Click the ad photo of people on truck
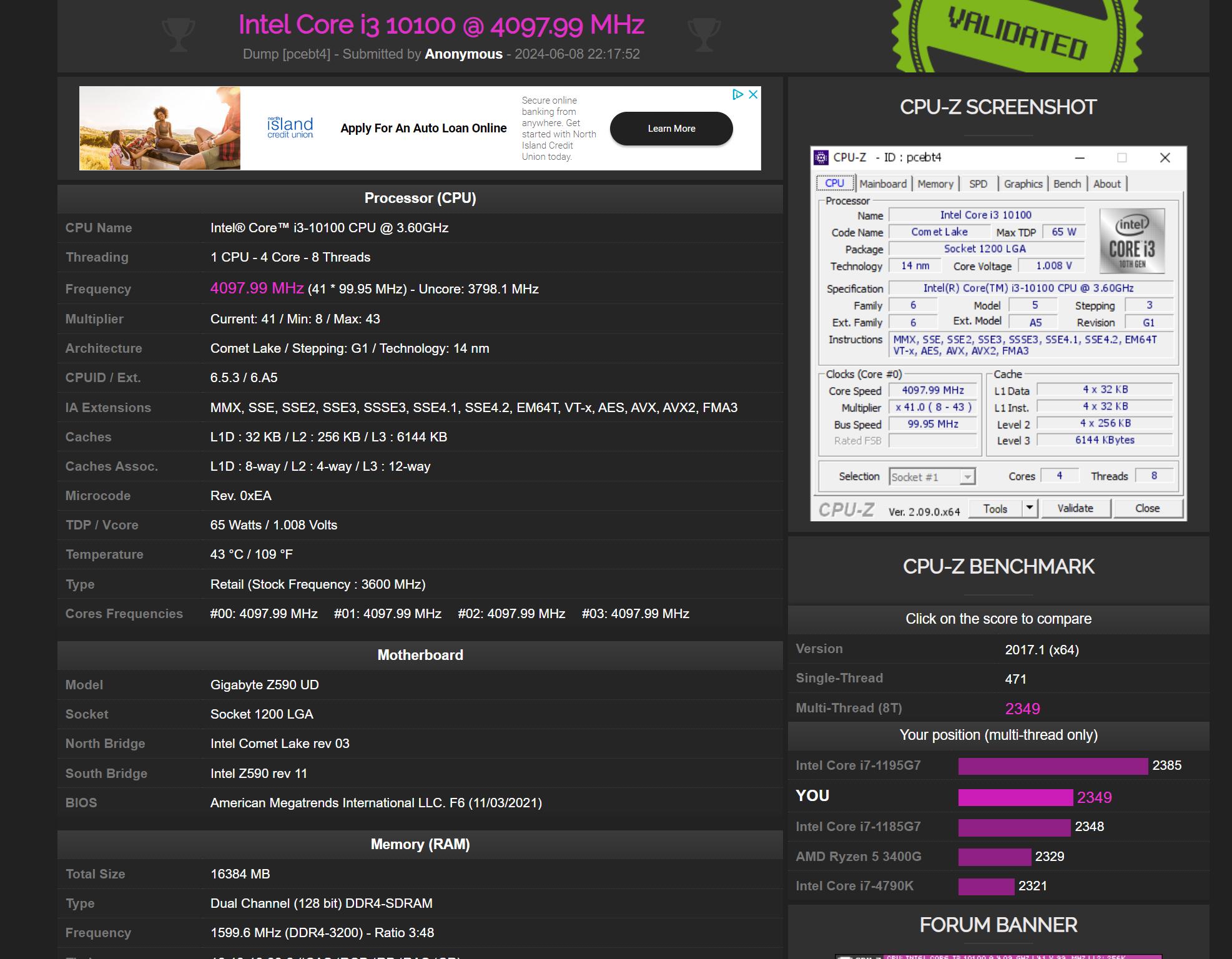 coord(160,128)
